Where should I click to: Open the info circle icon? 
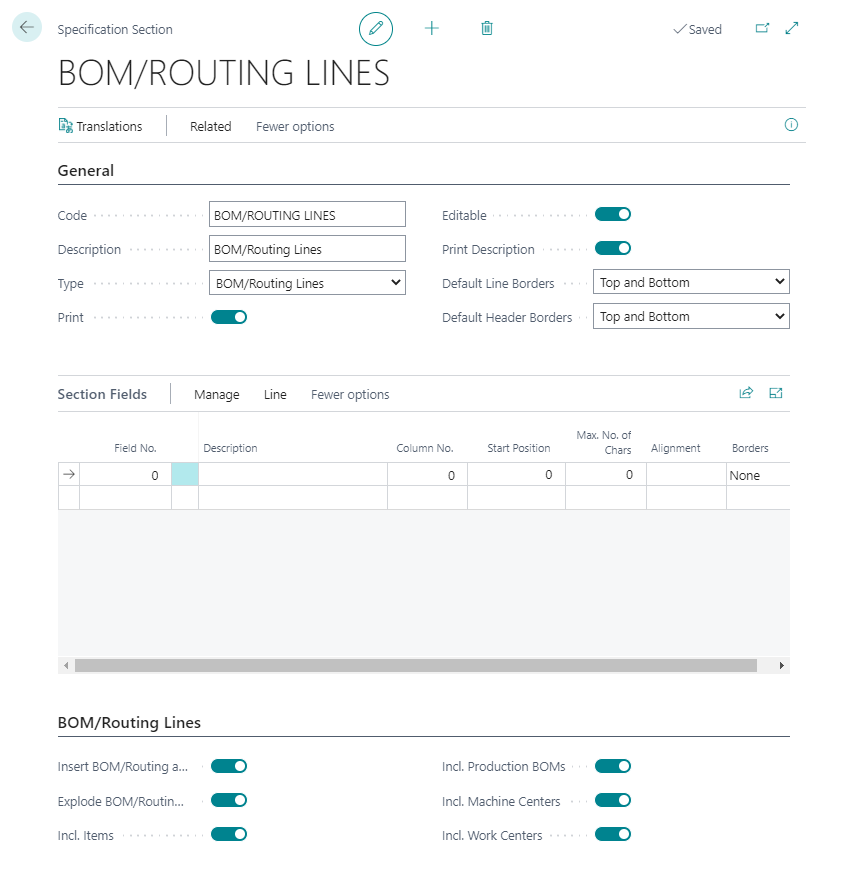(791, 125)
